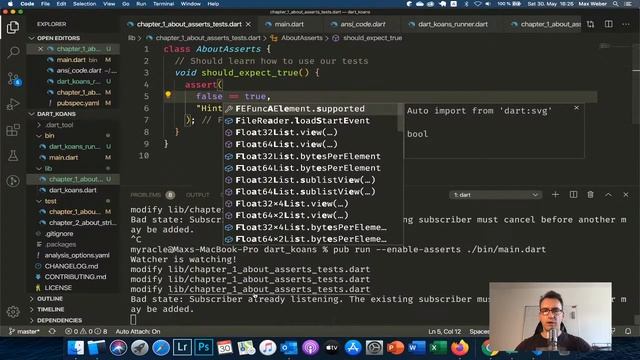Open the Extensions view

tap(13, 130)
